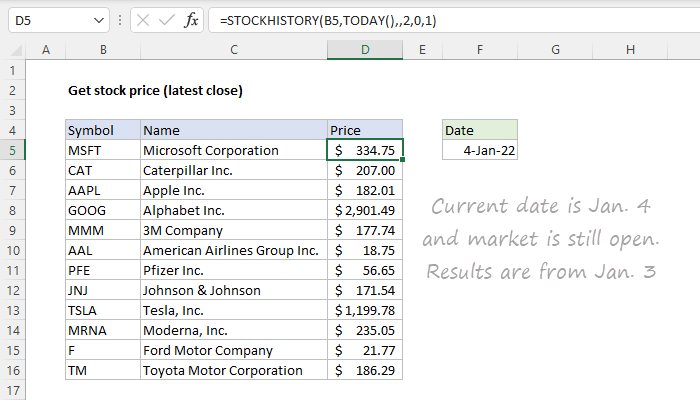700x400 pixels.
Task: Select the MSFT symbol cell
Action: coord(103,150)
